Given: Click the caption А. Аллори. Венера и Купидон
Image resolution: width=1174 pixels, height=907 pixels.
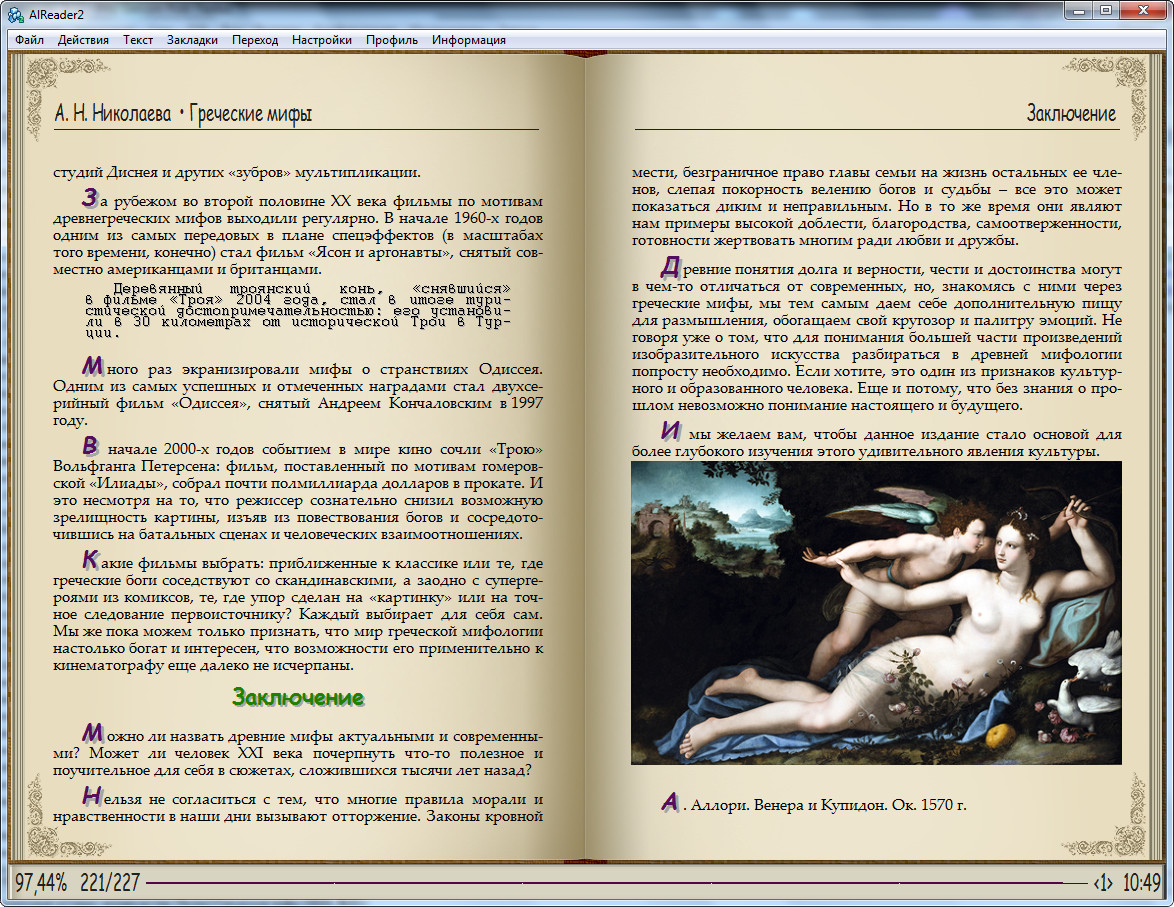Looking at the screenshot, I should (815, 804).
